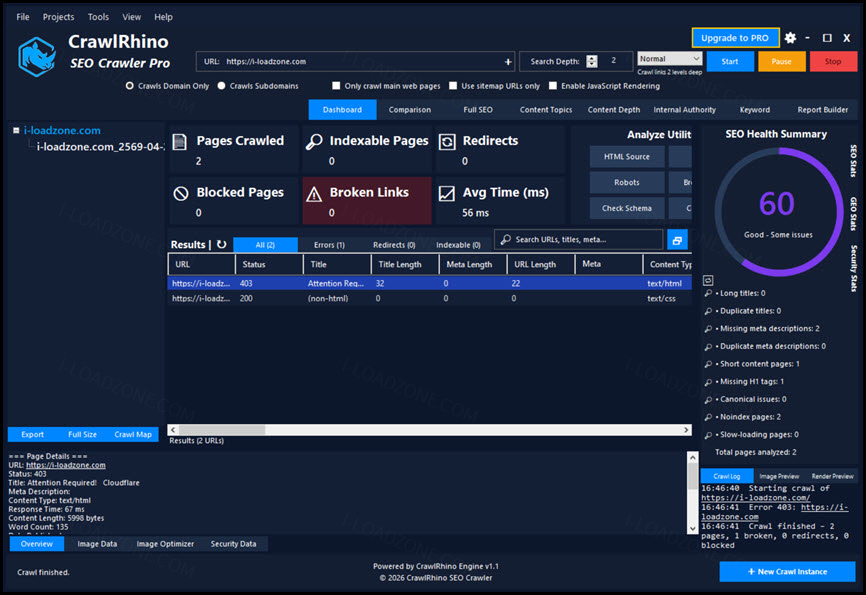Switch to Comparison tab
Image resolution: width=866 pixels, height=595 pixels.
[x=410, y=110]
